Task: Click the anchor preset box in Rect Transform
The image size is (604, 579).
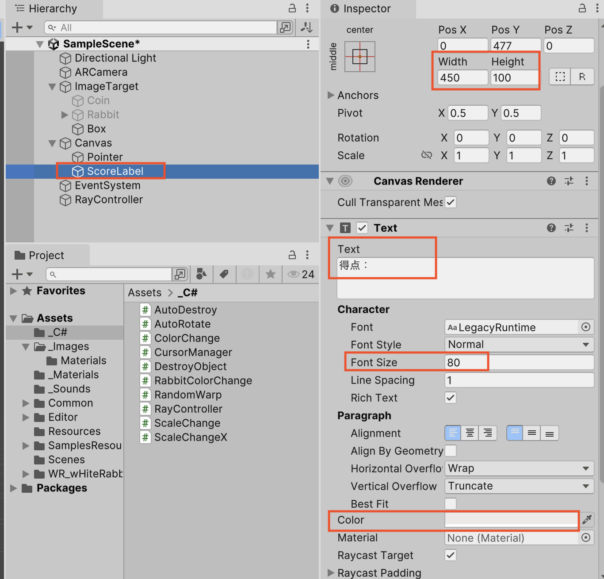Action: 360,56
